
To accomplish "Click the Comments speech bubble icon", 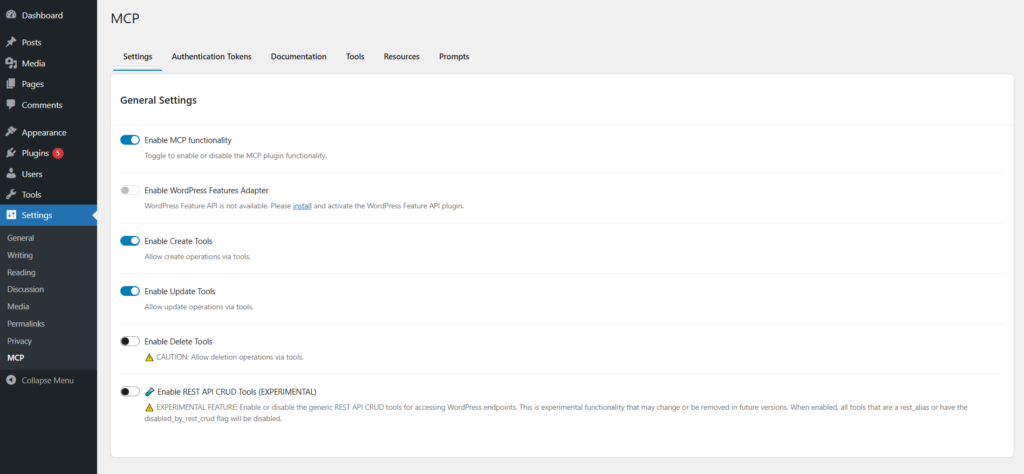I will [x=11, y=104].
